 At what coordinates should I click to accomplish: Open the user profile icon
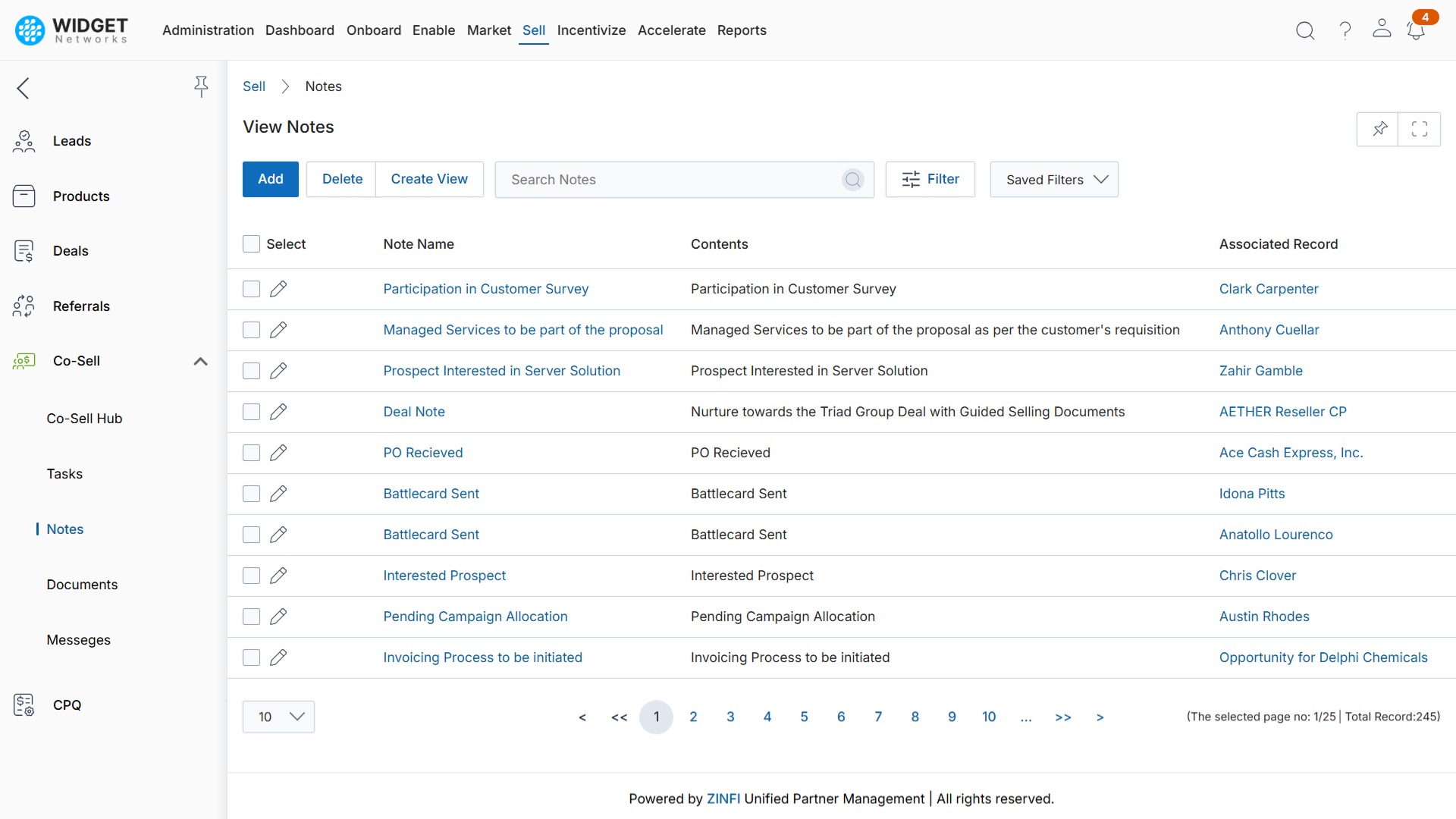1382,29
